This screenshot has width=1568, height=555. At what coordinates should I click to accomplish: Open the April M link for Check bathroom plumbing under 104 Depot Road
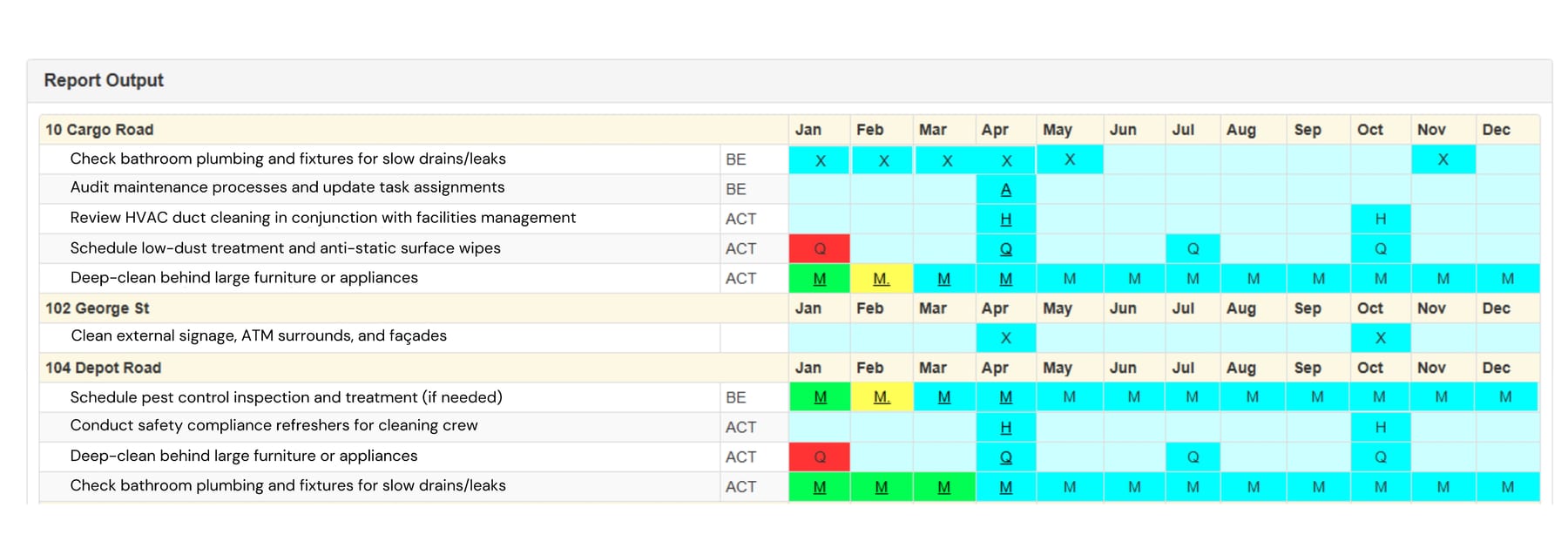tap(1005, 487)
